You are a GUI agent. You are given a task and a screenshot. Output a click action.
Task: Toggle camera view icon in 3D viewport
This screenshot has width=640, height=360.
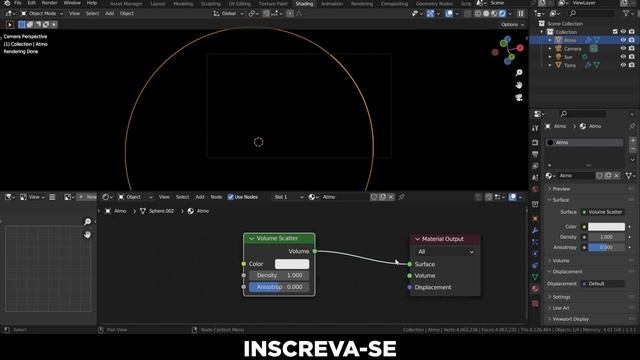pos(519,97)
